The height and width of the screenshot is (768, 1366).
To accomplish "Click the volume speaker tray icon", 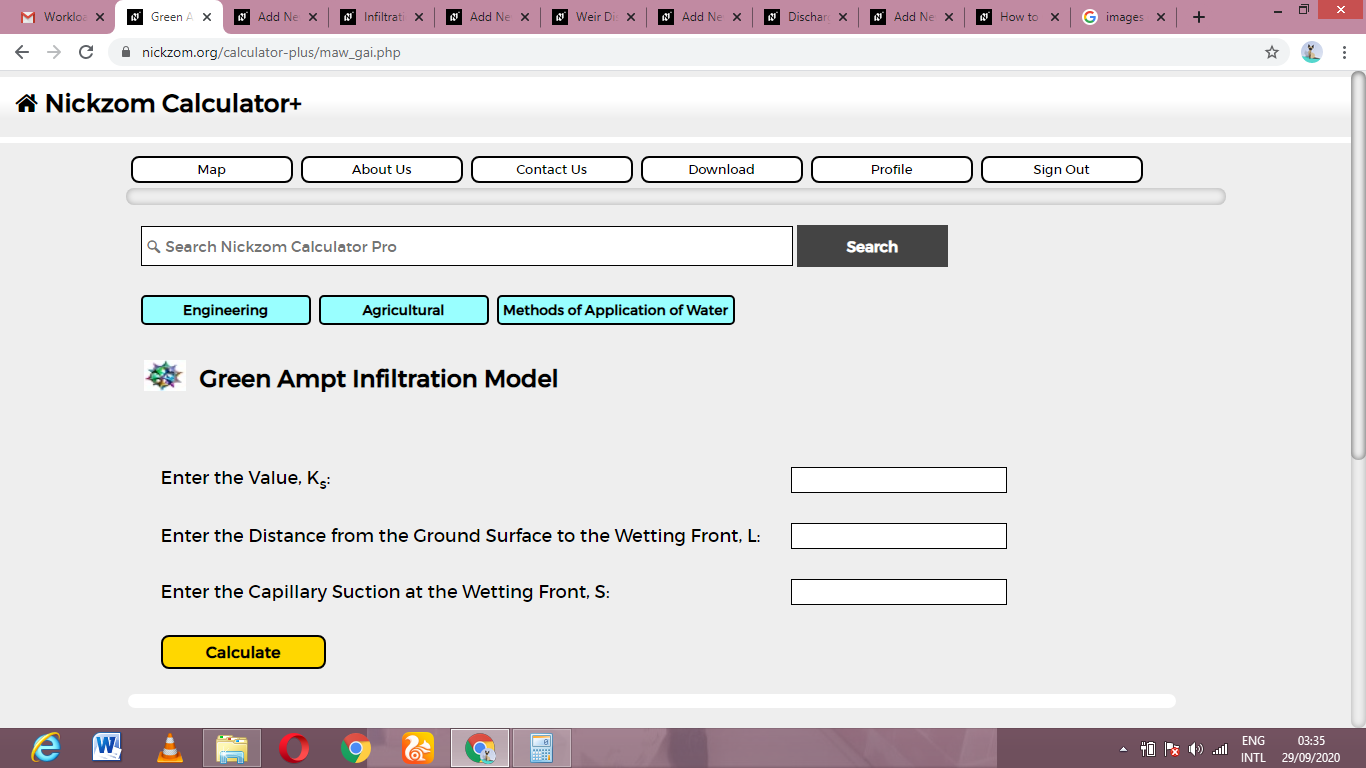I will pyautogui.click(x=1196, y=749).
